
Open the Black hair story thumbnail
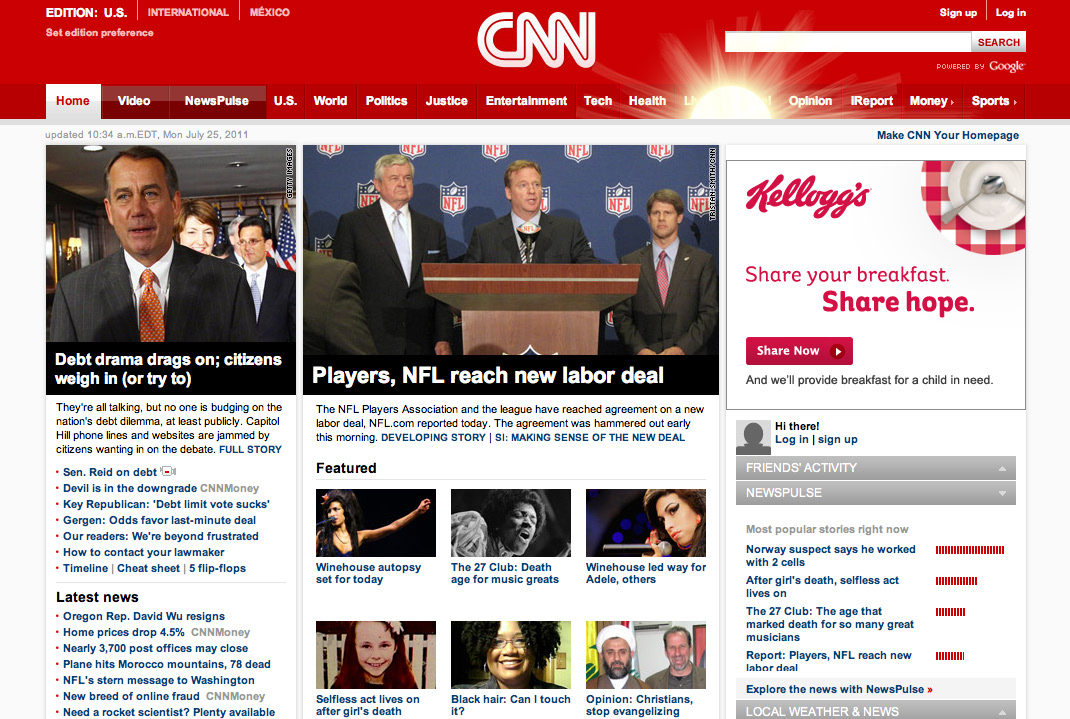[511, 655]
